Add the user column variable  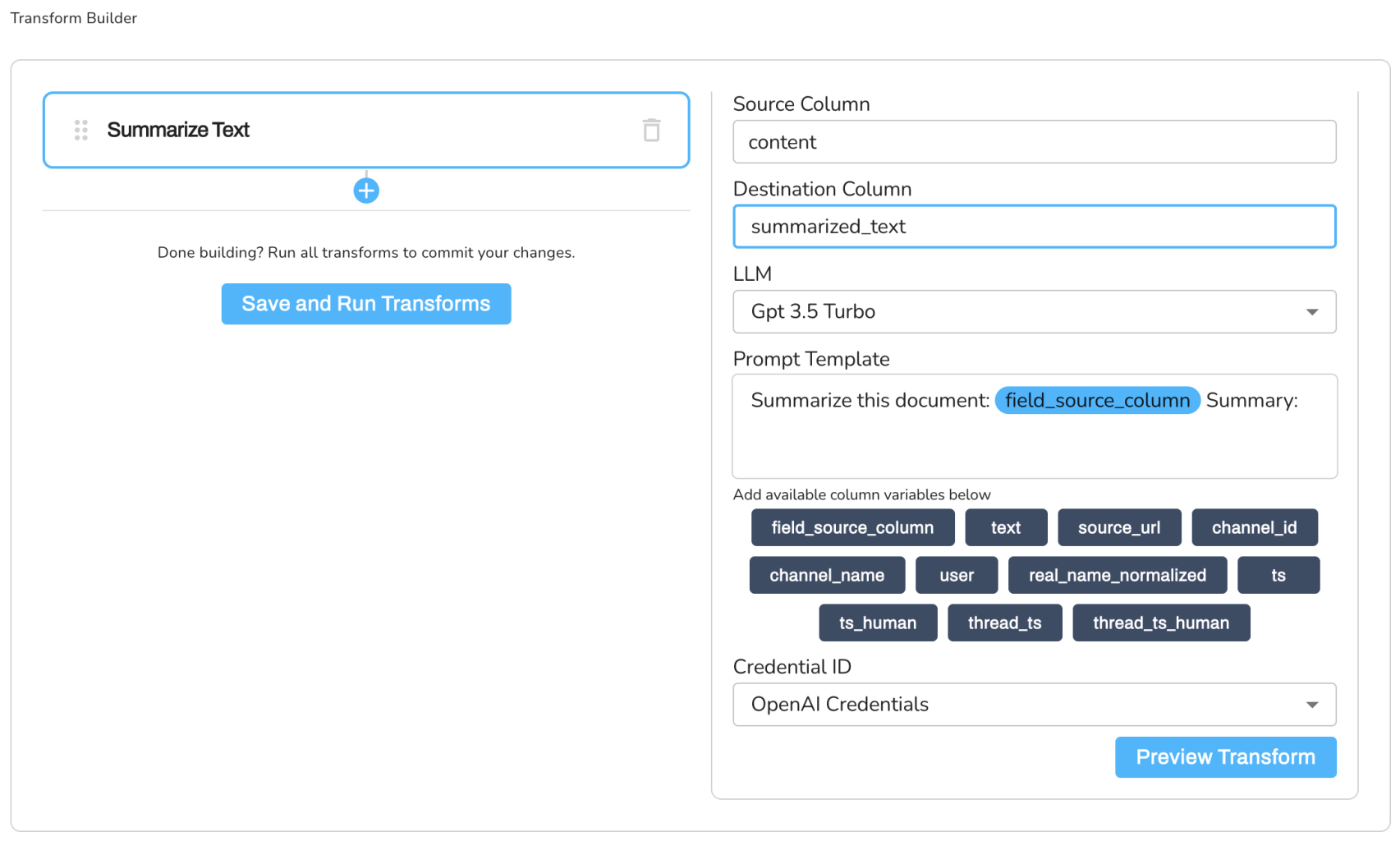pyautogui.click(x=957, y=575)
